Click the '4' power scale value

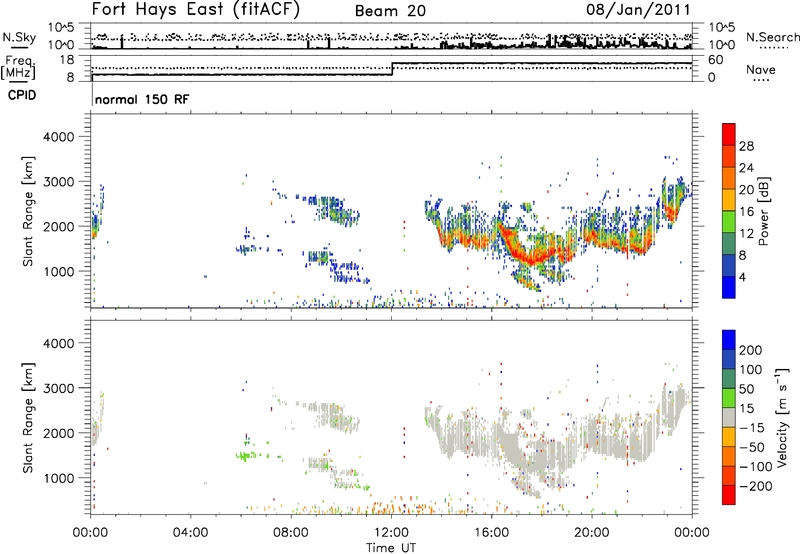point(742,277)
